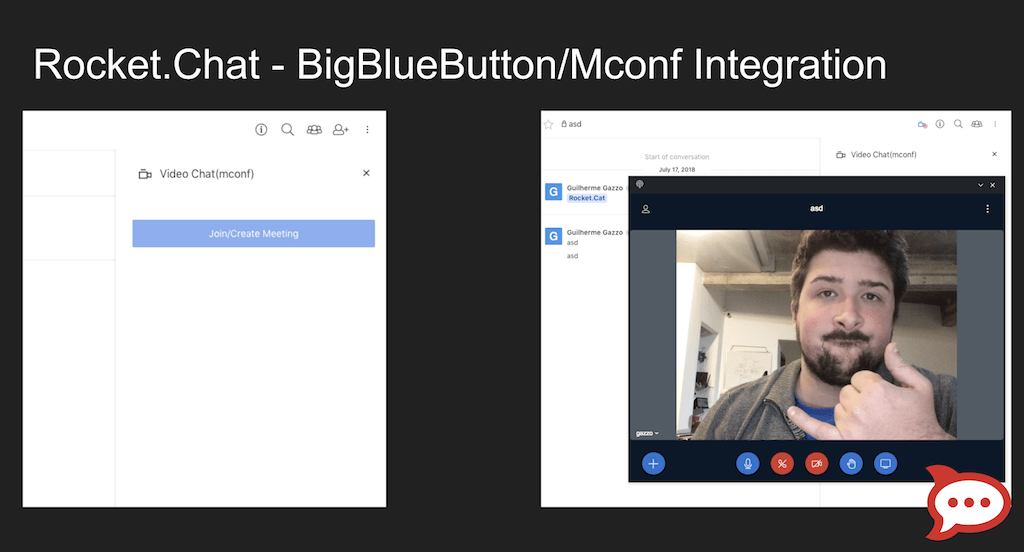Click the right Video Chat(mconf) title

pyautogui.click(x=884, y=155)
